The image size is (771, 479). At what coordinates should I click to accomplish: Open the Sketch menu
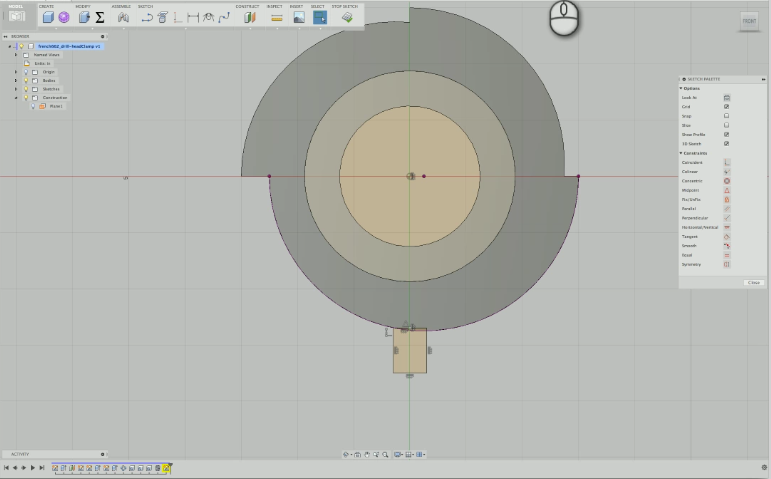coord(145,6)
